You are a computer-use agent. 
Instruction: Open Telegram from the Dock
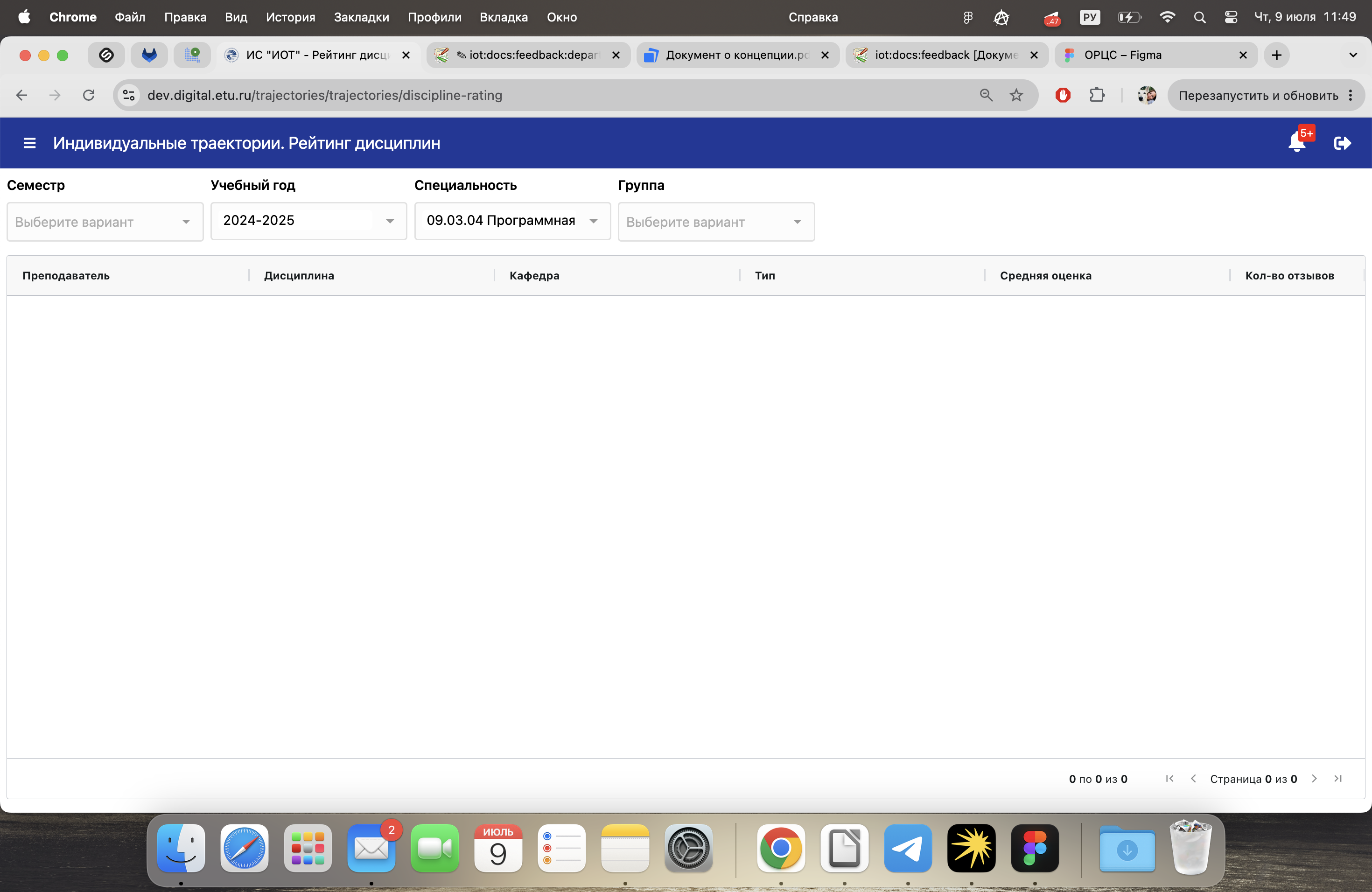coord(907,848)
